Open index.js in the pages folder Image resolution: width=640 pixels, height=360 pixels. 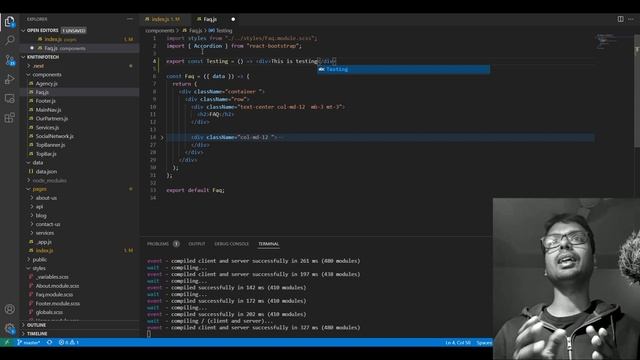tap(44, 250)
